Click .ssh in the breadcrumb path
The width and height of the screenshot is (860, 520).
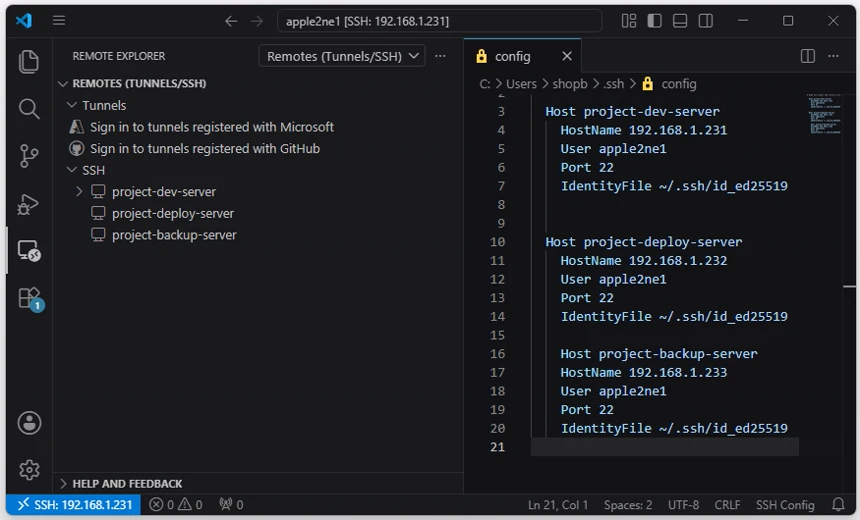tap(614, 84)
